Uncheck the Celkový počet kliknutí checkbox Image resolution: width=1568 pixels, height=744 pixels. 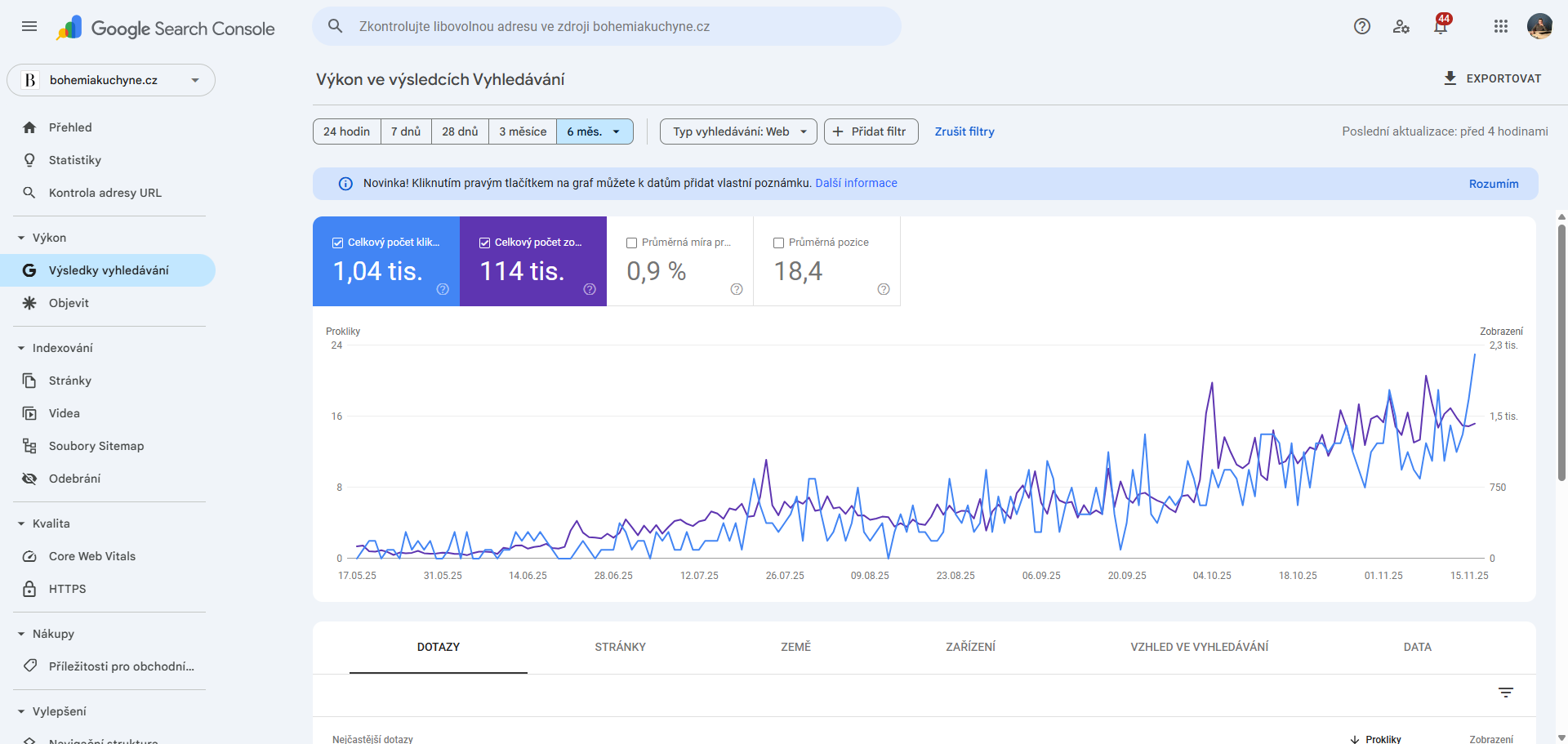point(337,243)
